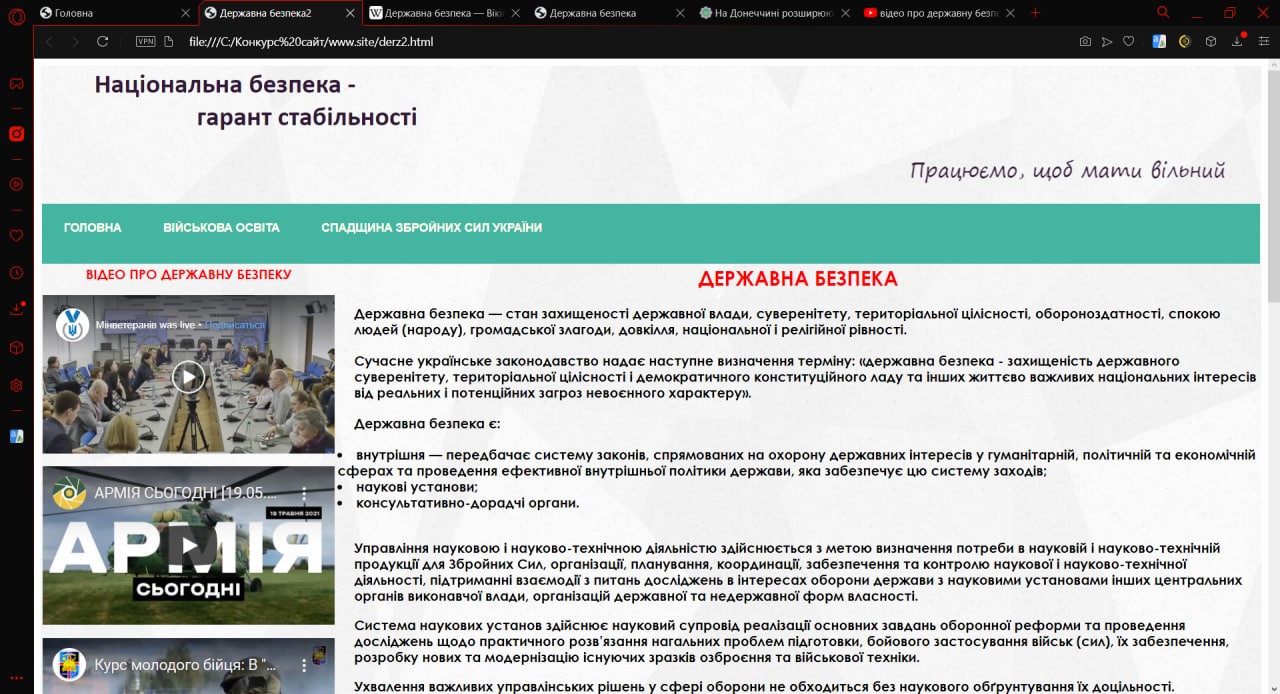Close the Державна безпека2 tab
Screen dimensions: 1280x694
pos(350,13)
